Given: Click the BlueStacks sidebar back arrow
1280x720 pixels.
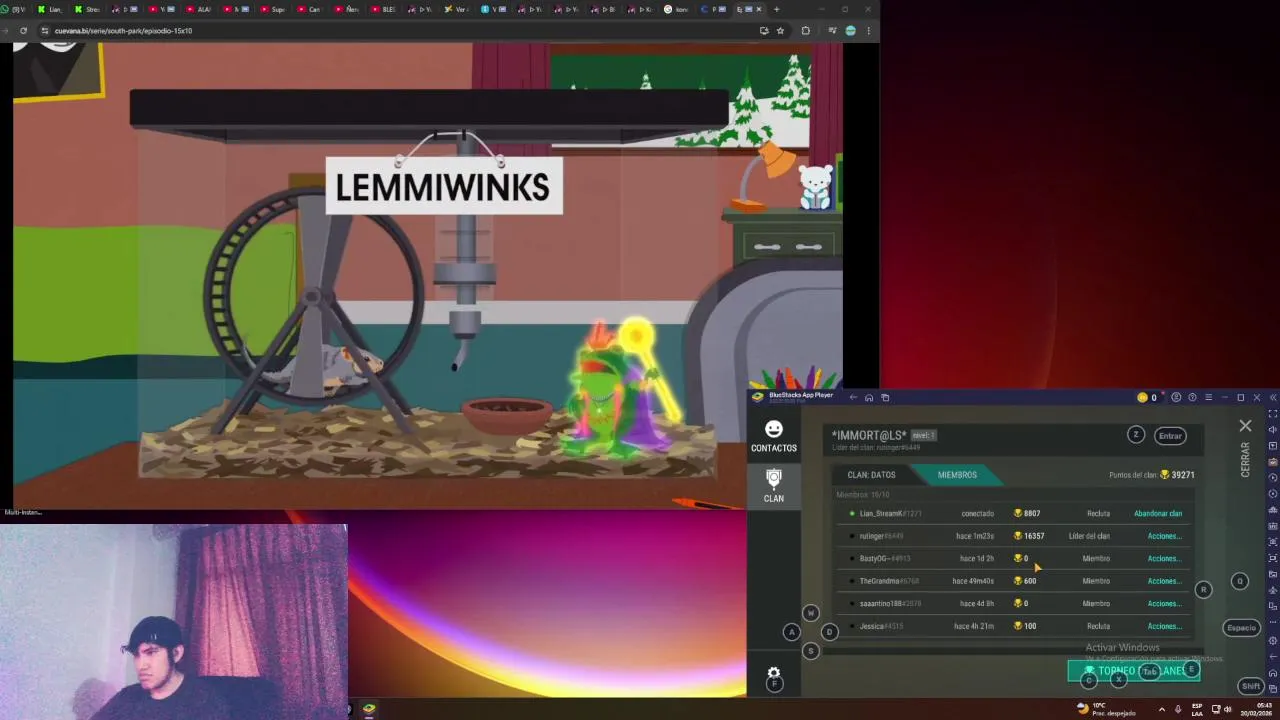Looking at the screenshot, I should [x=1272, y=657].
